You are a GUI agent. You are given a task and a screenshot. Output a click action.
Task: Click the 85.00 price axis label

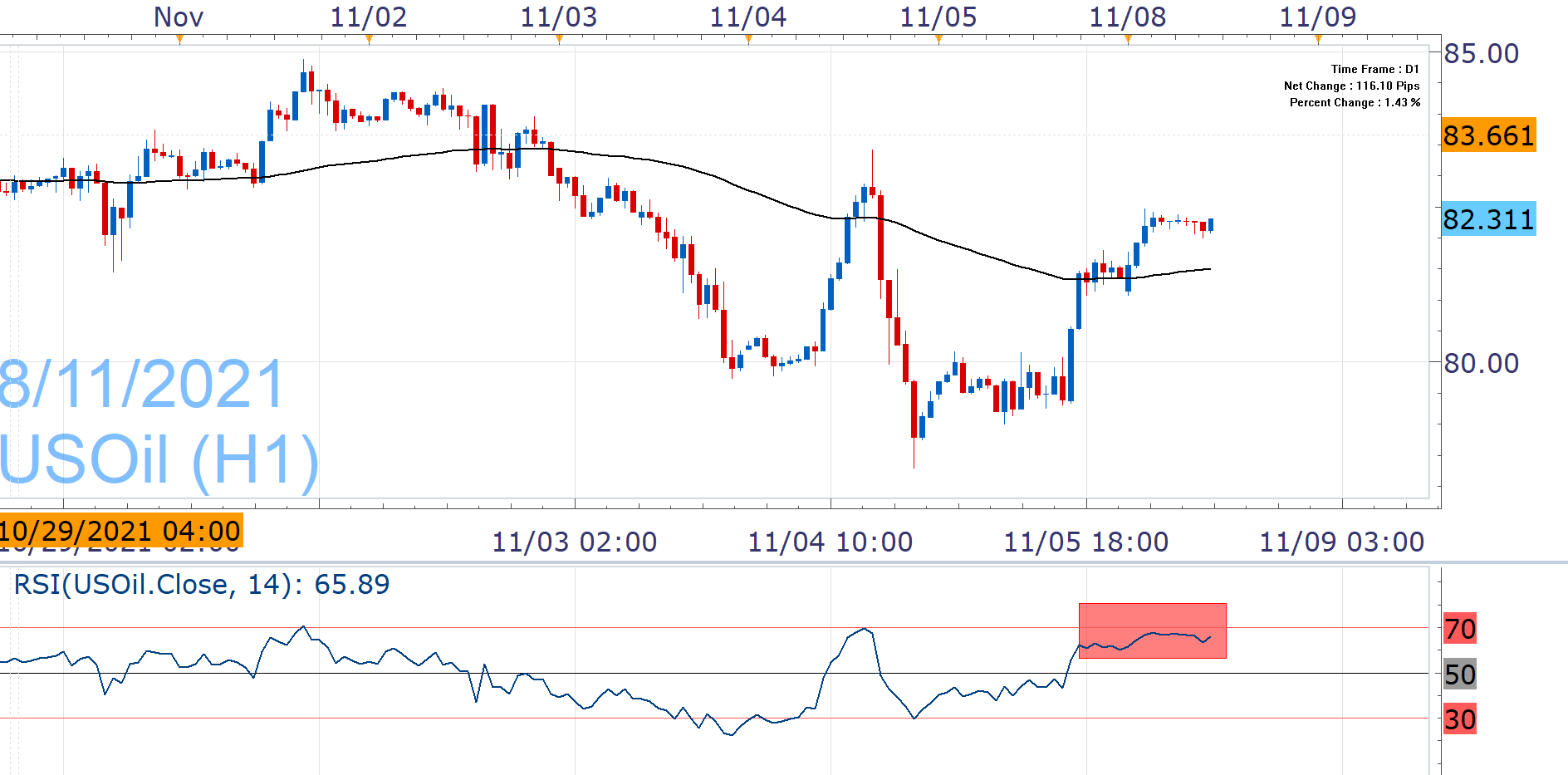pos(1481,54)
